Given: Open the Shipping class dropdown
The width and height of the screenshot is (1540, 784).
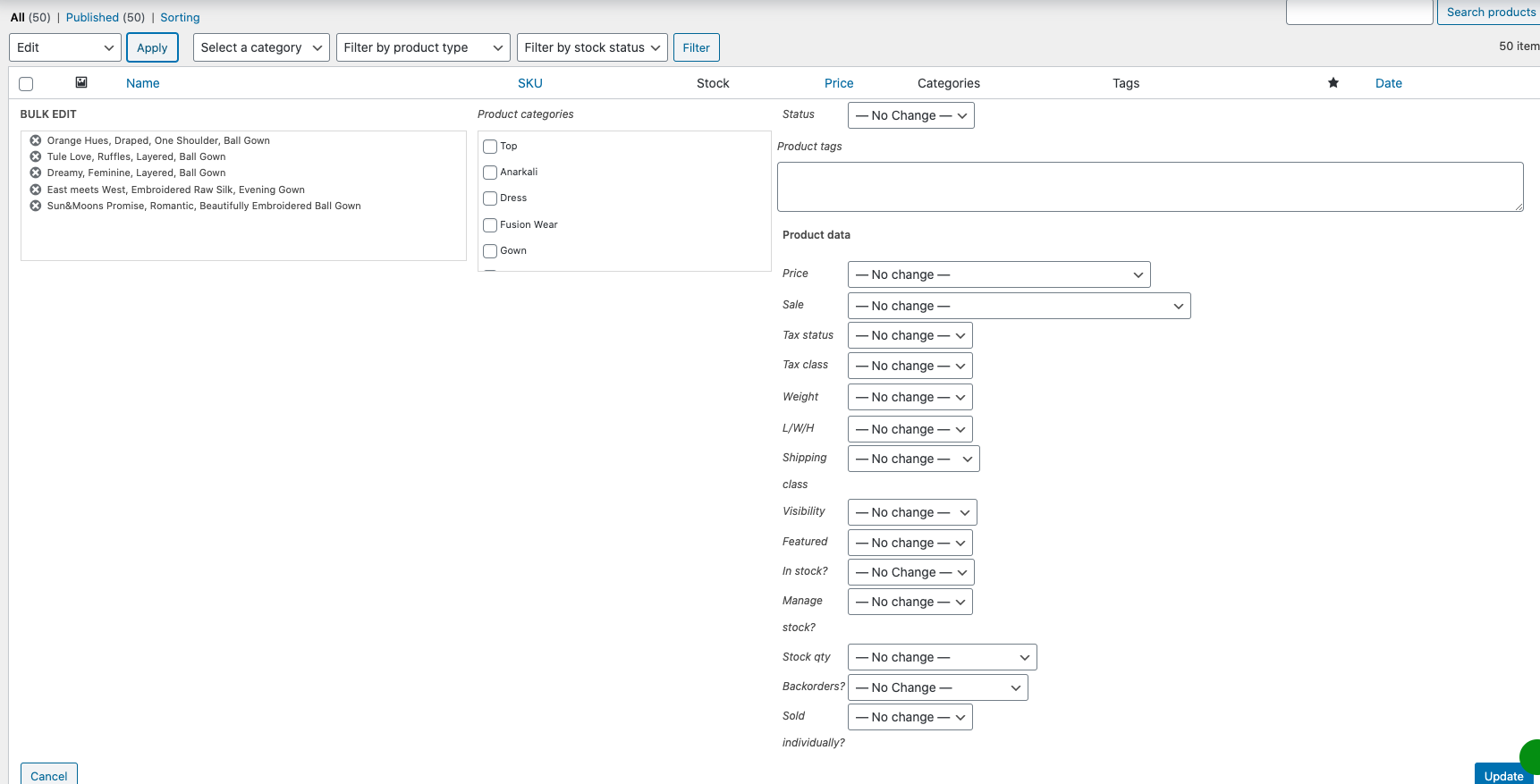Looking at the screenshot, I should click(x=914, y=459).
